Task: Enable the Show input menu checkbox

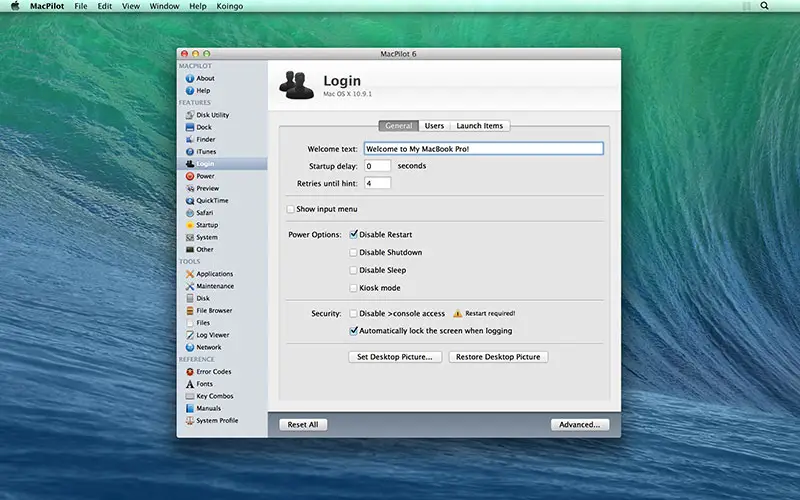Action: (290, 209)
